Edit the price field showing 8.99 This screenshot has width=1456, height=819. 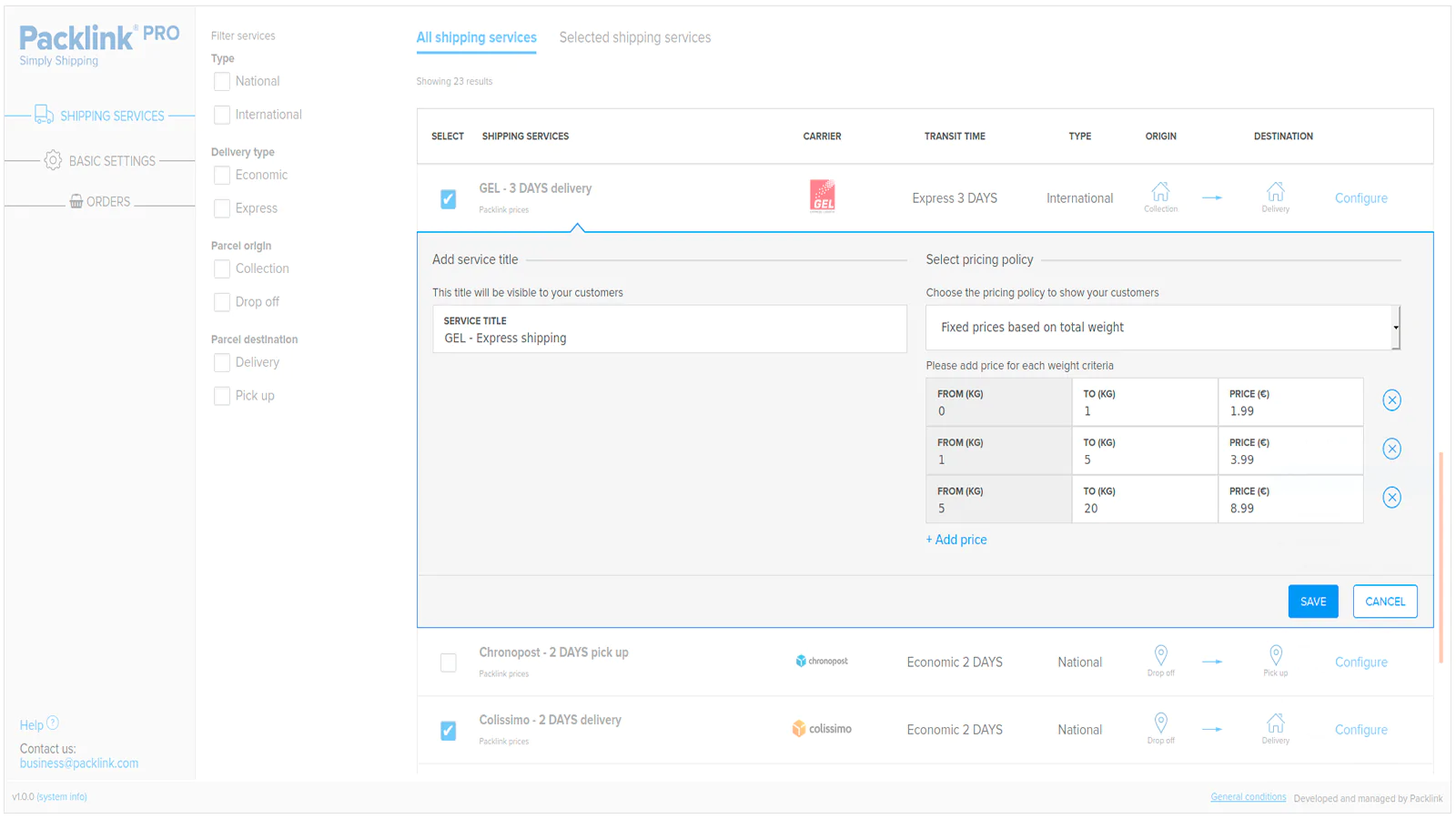[1290, 500]
